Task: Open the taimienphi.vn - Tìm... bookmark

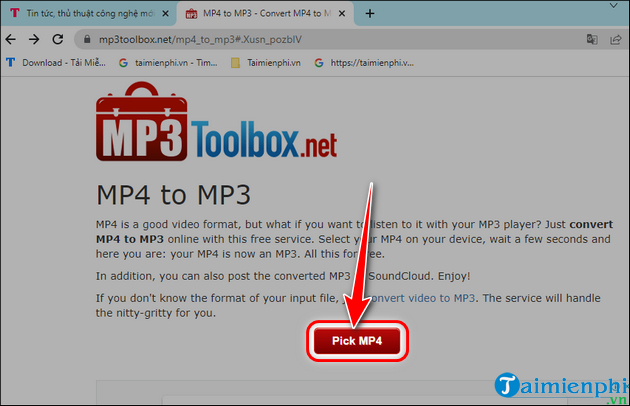Action: [168, 63]
